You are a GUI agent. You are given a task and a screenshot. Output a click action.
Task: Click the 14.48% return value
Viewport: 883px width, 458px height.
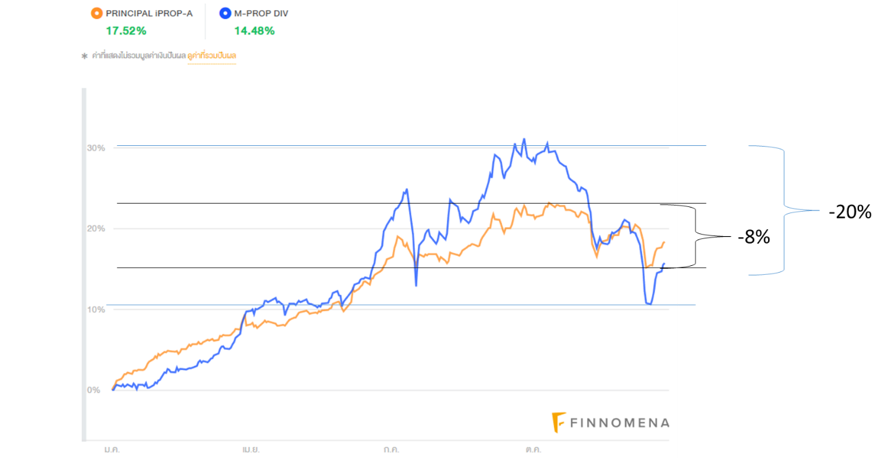pyautogui.click(x=254, y=31)
